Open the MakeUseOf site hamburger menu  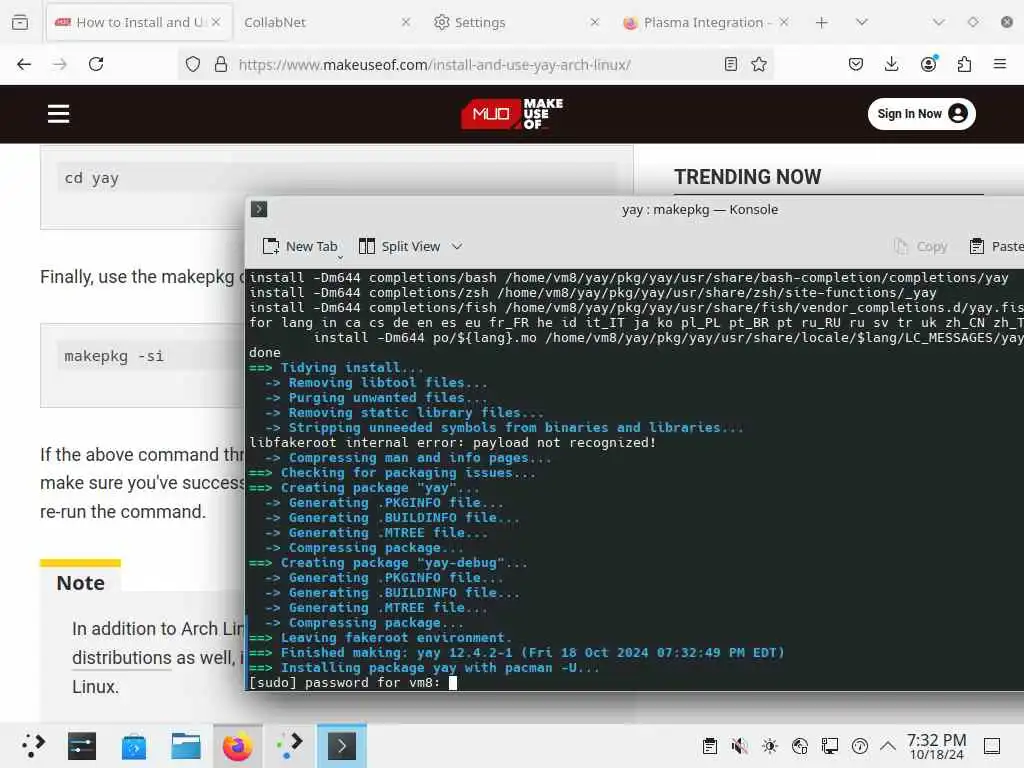58,114
